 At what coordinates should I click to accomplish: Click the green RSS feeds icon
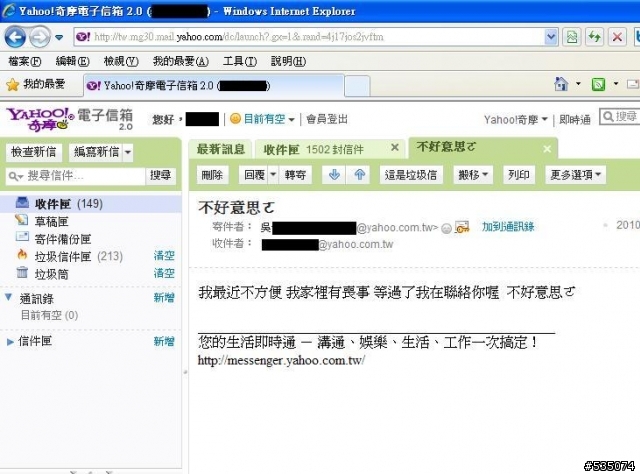point(598,85)
